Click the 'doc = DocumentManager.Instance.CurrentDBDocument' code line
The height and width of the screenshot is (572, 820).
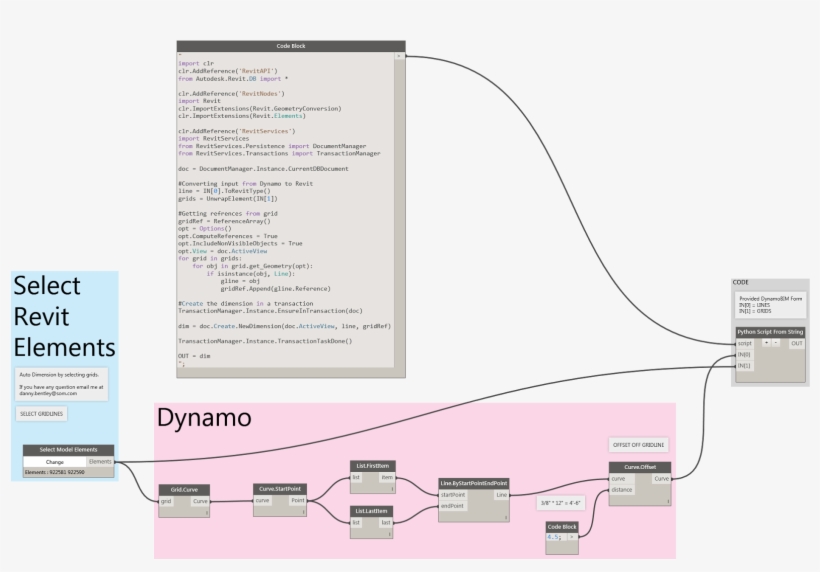(263, 169)
